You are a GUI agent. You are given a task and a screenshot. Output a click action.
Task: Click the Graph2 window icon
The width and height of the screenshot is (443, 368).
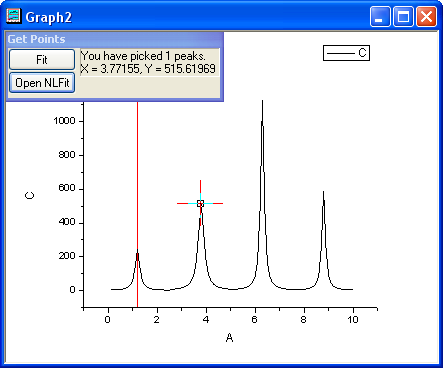click(x=14, y=16)
